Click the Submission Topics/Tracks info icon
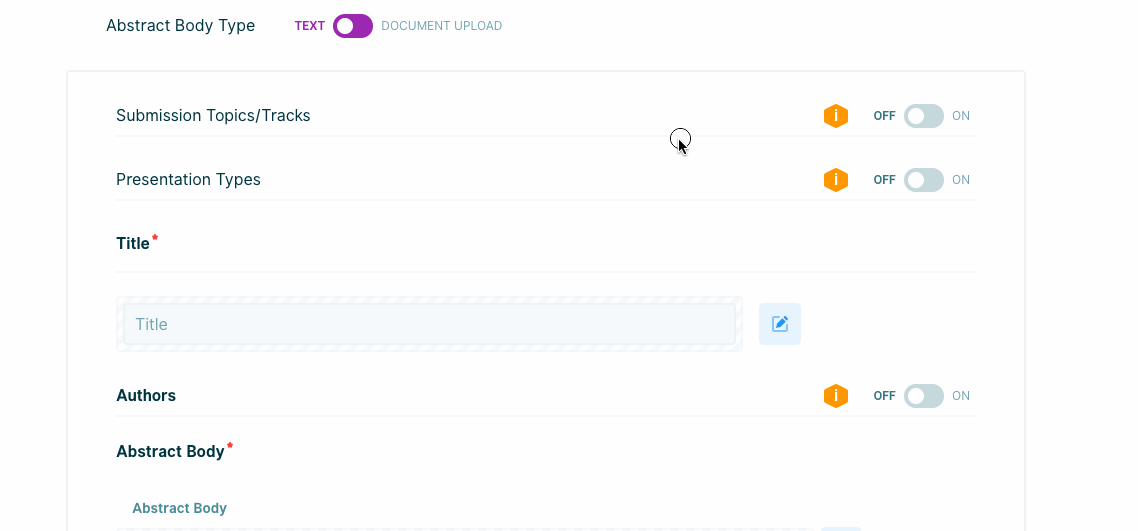The height and width of the screenshot is (531, 1138). click(835, 116)
